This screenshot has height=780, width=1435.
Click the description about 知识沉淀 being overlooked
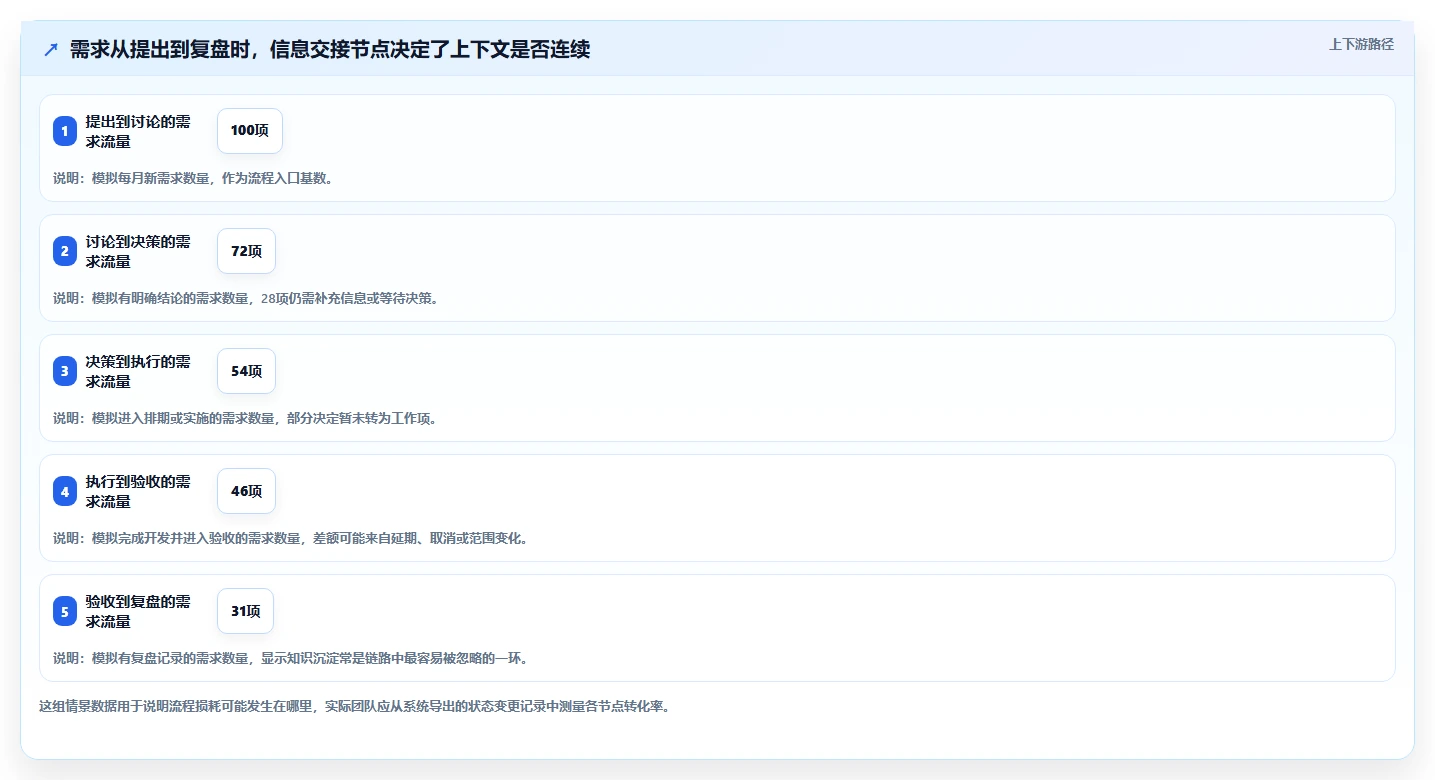coord(290,658)
